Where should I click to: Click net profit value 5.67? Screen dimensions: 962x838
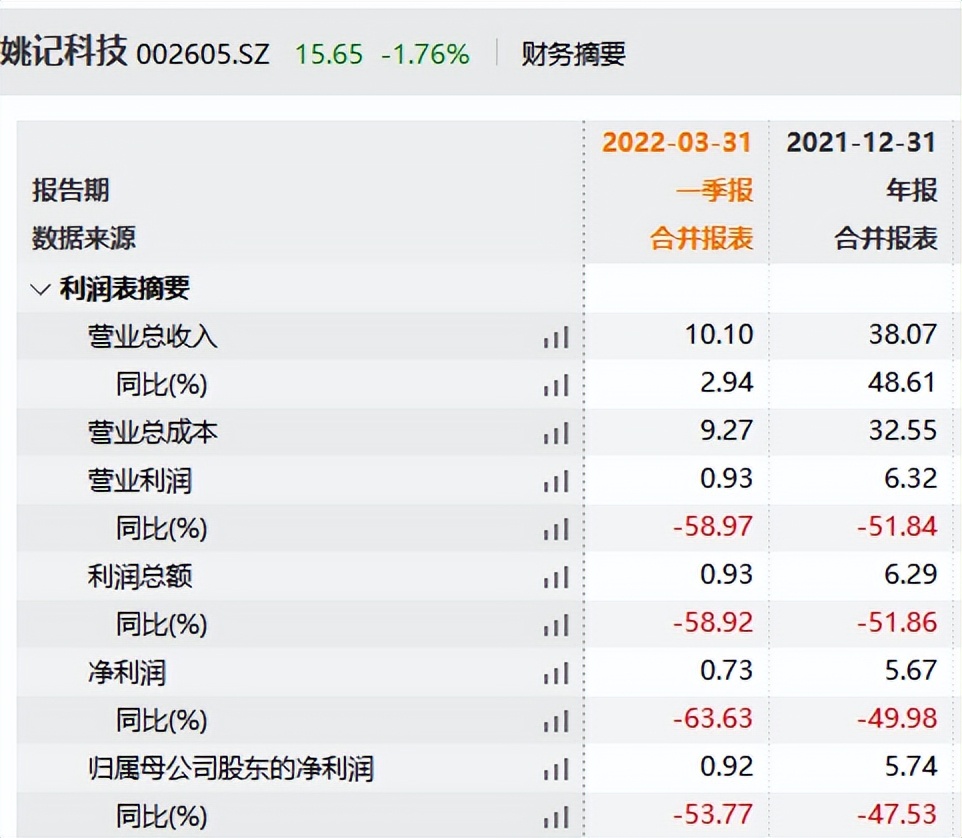[x=910, y=671]
